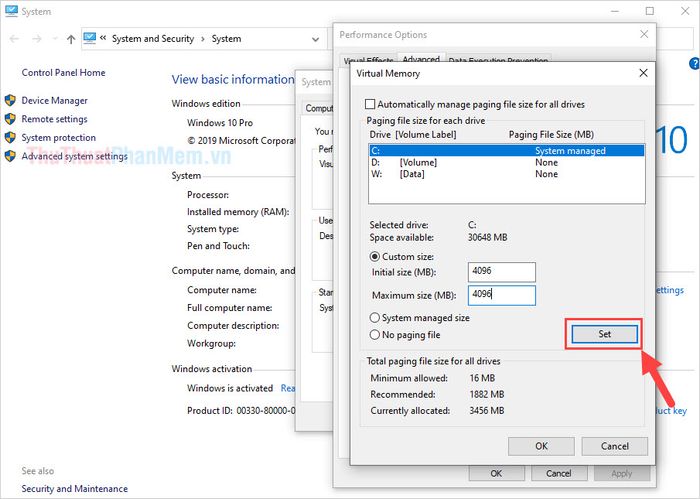Click the System window title icon
Screen dimensions: 700x499
(11, 11)
